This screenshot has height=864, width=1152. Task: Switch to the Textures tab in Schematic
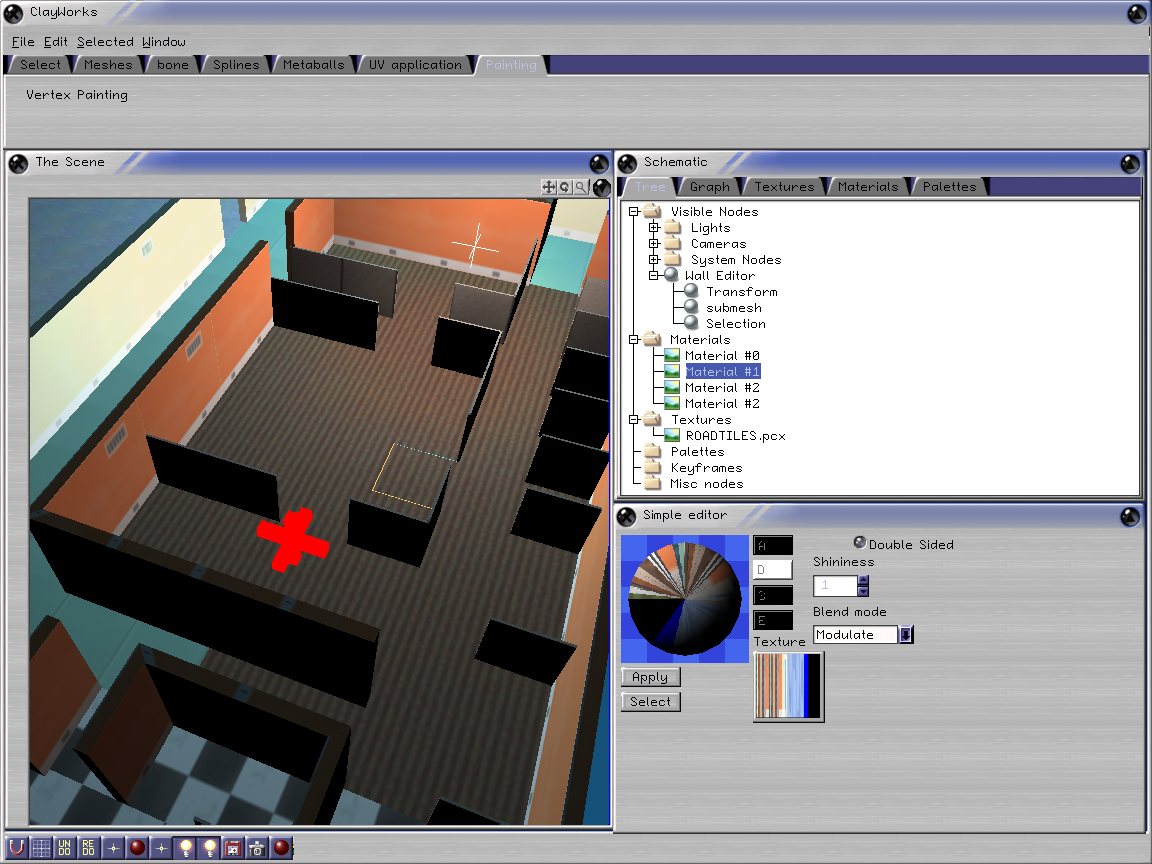click(x=784, y=187)
